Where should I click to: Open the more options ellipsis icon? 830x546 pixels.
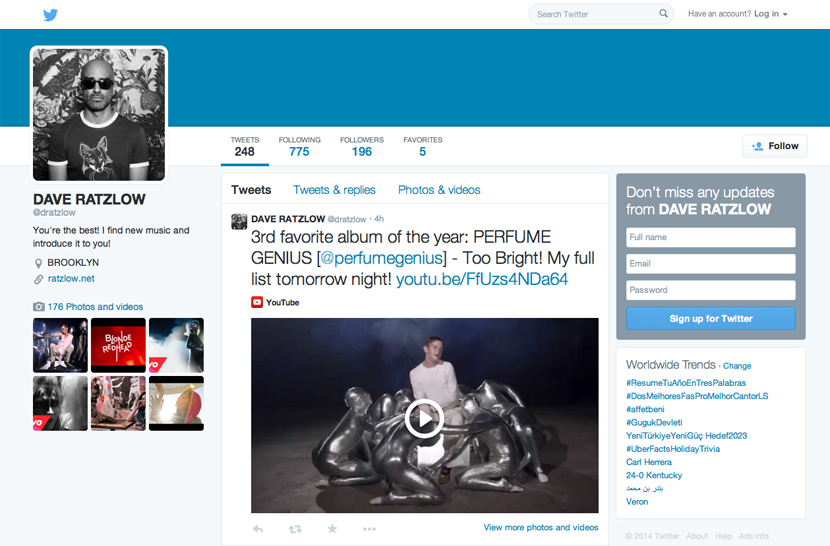(369, 529)
